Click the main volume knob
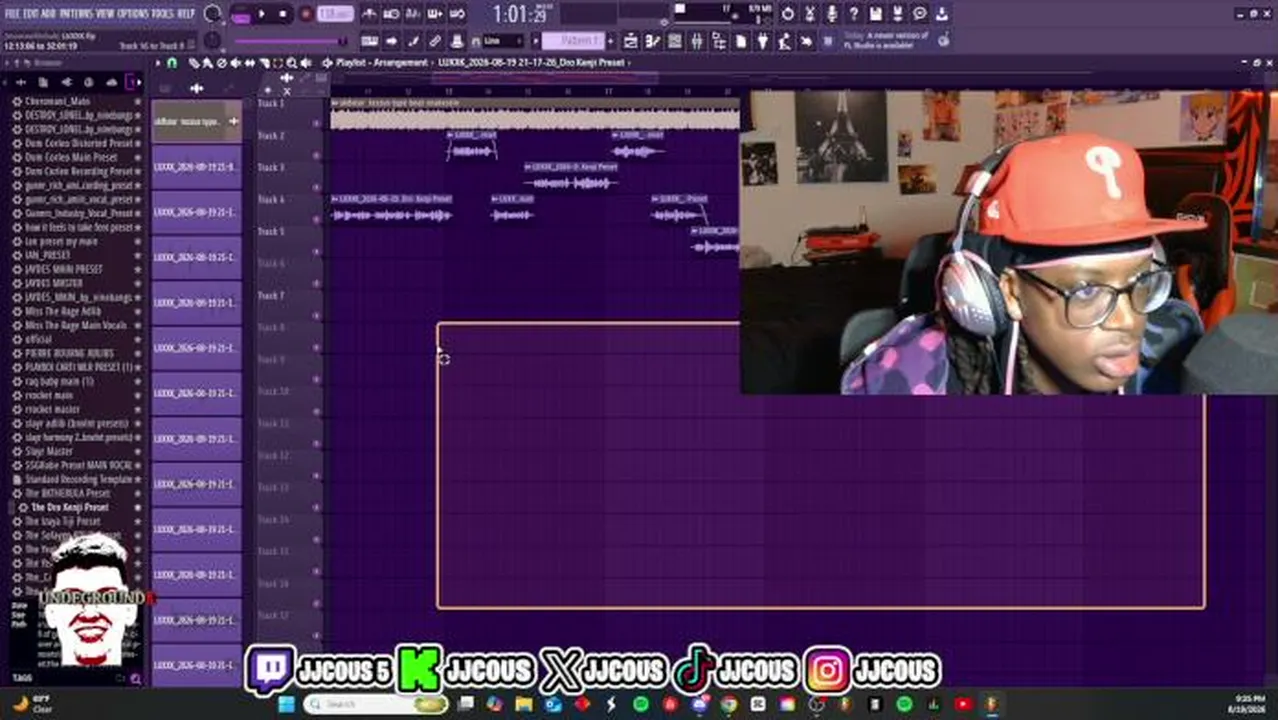The width and height of the screenshot is (1278, 720). tap(212, 14)
